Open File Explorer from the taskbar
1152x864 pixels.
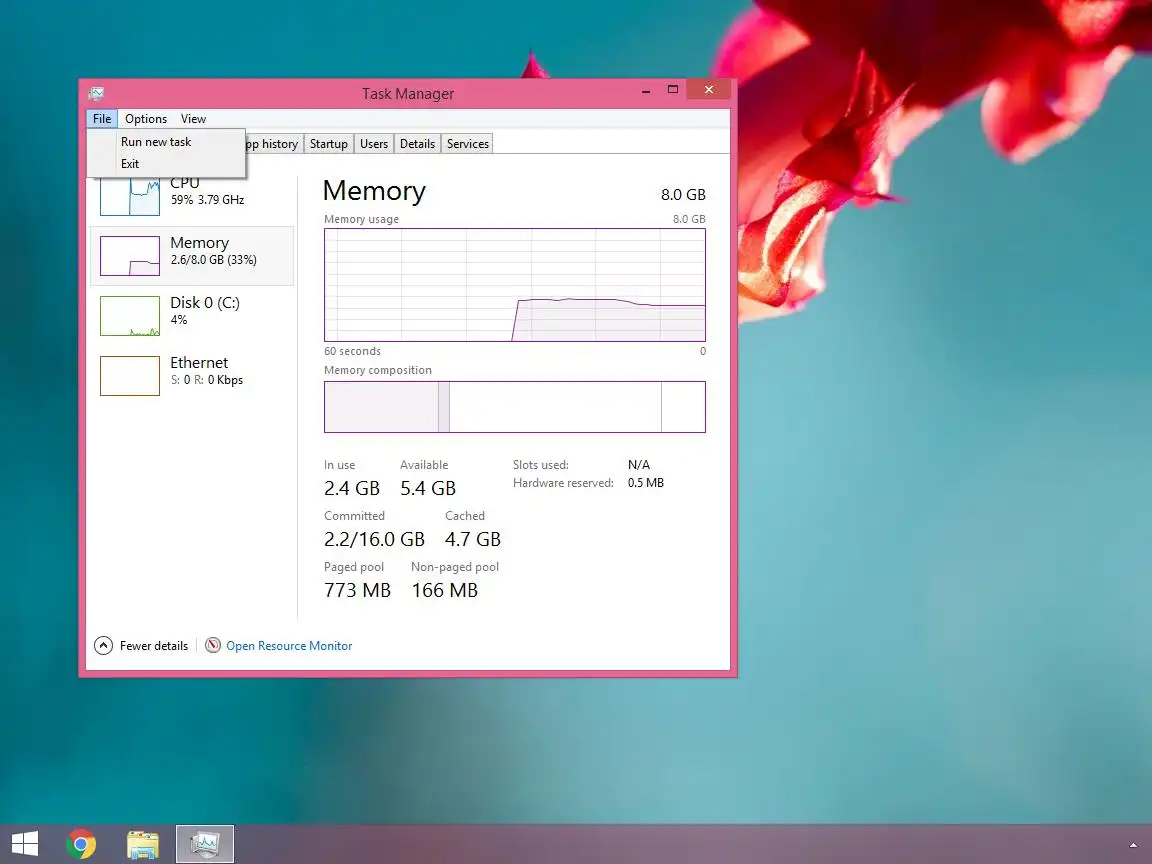point(143,844)
